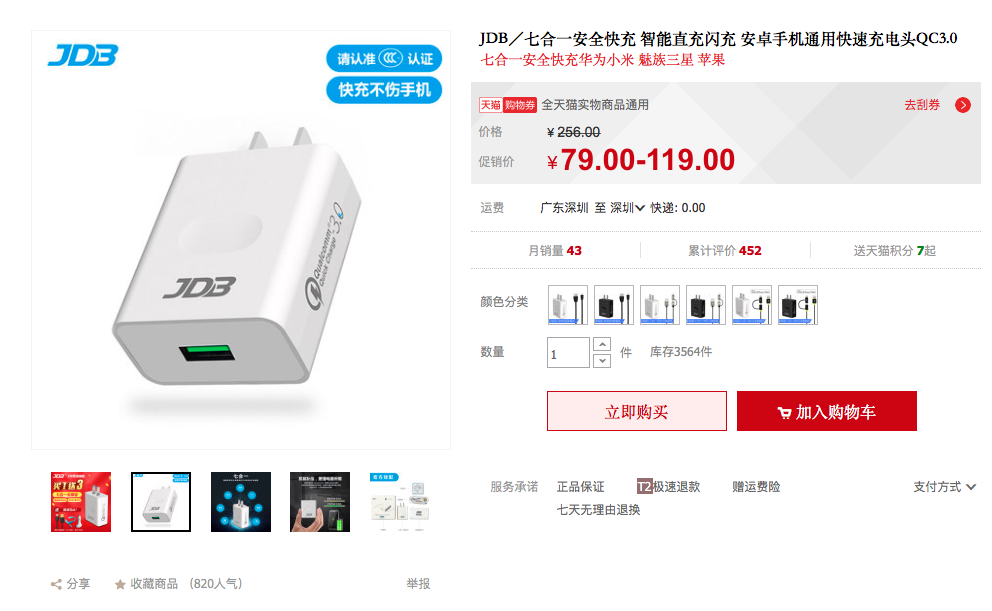Click the cart icon in 加入购物车 button
This screenshot has width=992, height=611.
tap(784, 413)
